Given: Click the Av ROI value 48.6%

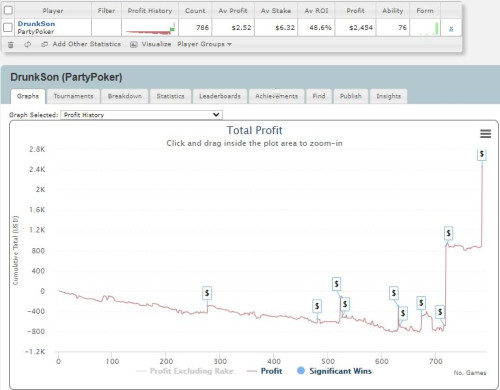Looking at the screenshot, I should 320,28.
